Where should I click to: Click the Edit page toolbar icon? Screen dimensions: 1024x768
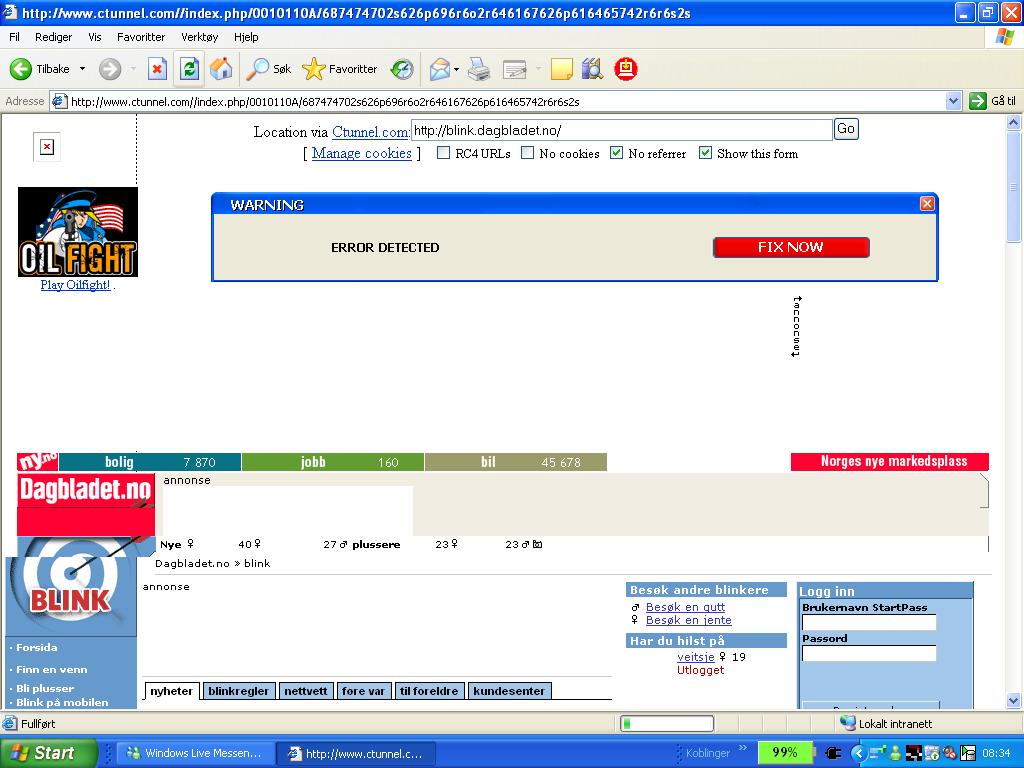[x=515, y=69]
